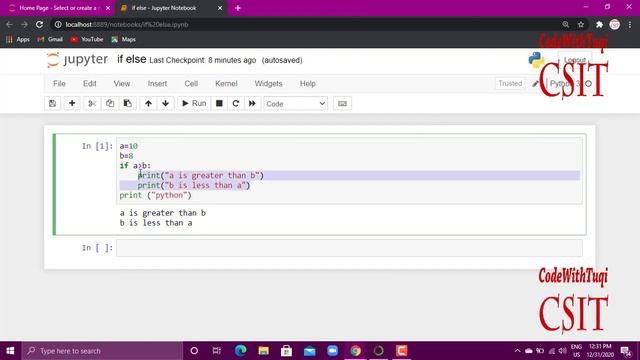Go back in browser history
Image resolution: width=640 pixels, height=360 pixels.
[9, 24]
